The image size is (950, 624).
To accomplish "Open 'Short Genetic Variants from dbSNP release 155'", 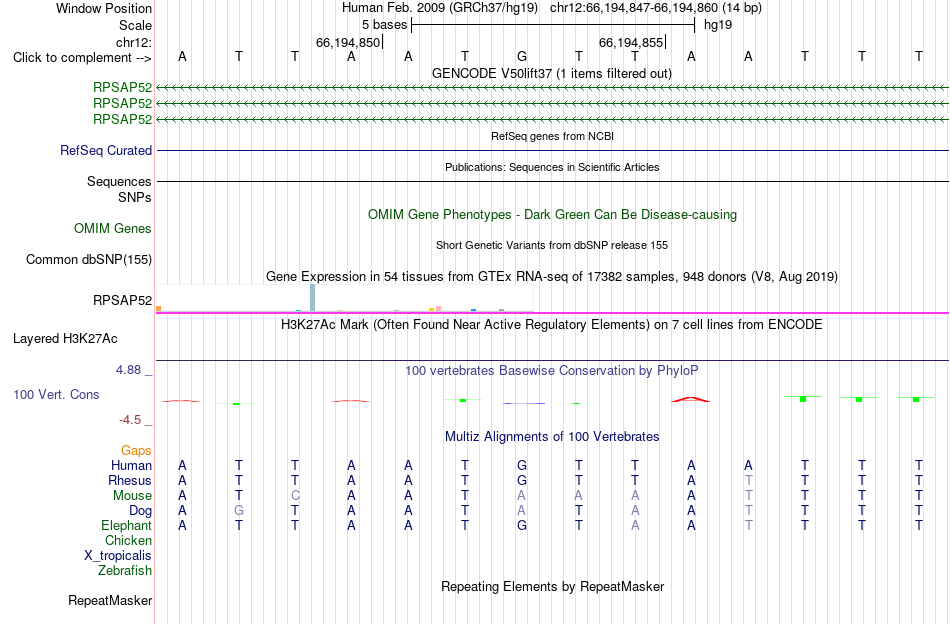I will click(x=552, y=245).
